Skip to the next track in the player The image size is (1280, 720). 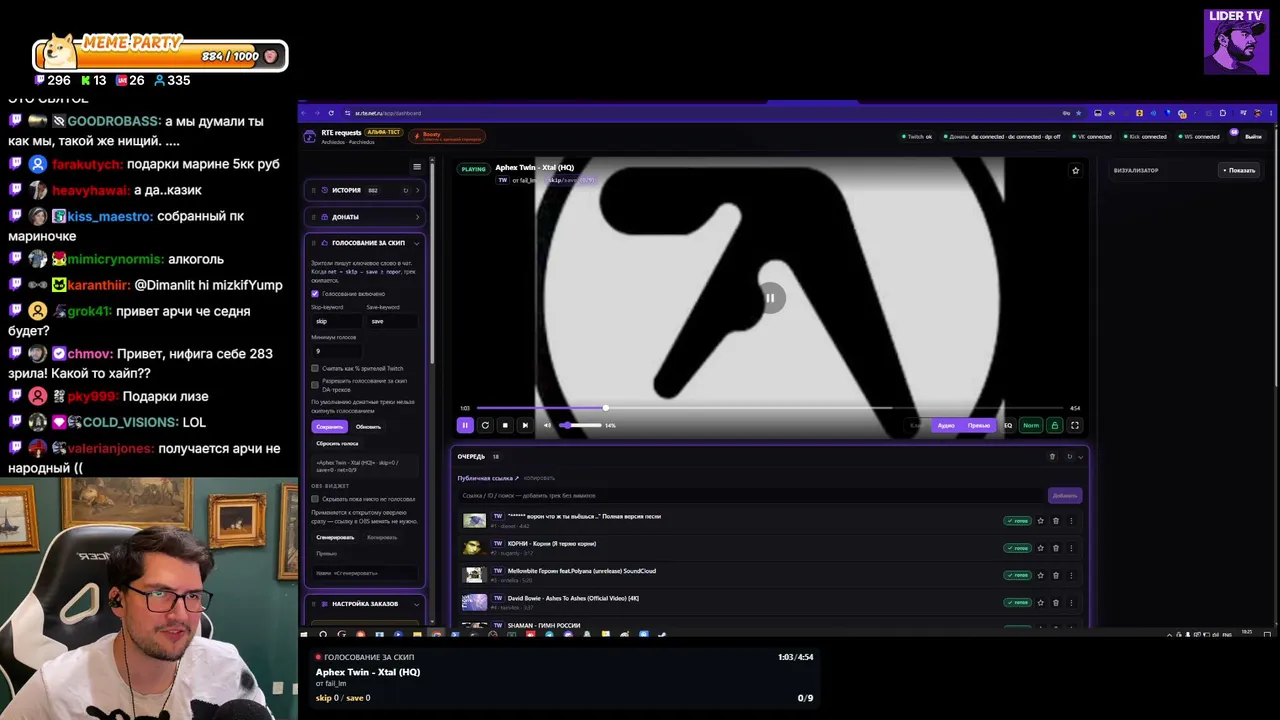525,425
